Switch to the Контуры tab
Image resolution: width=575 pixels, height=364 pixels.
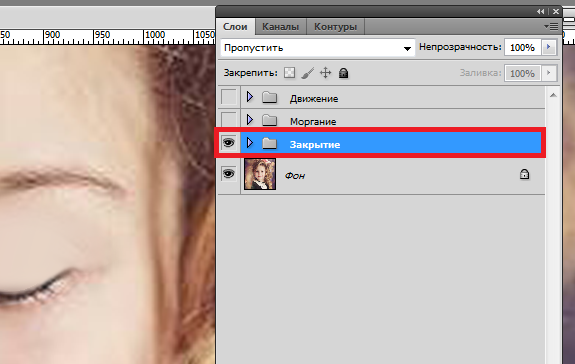335,27
